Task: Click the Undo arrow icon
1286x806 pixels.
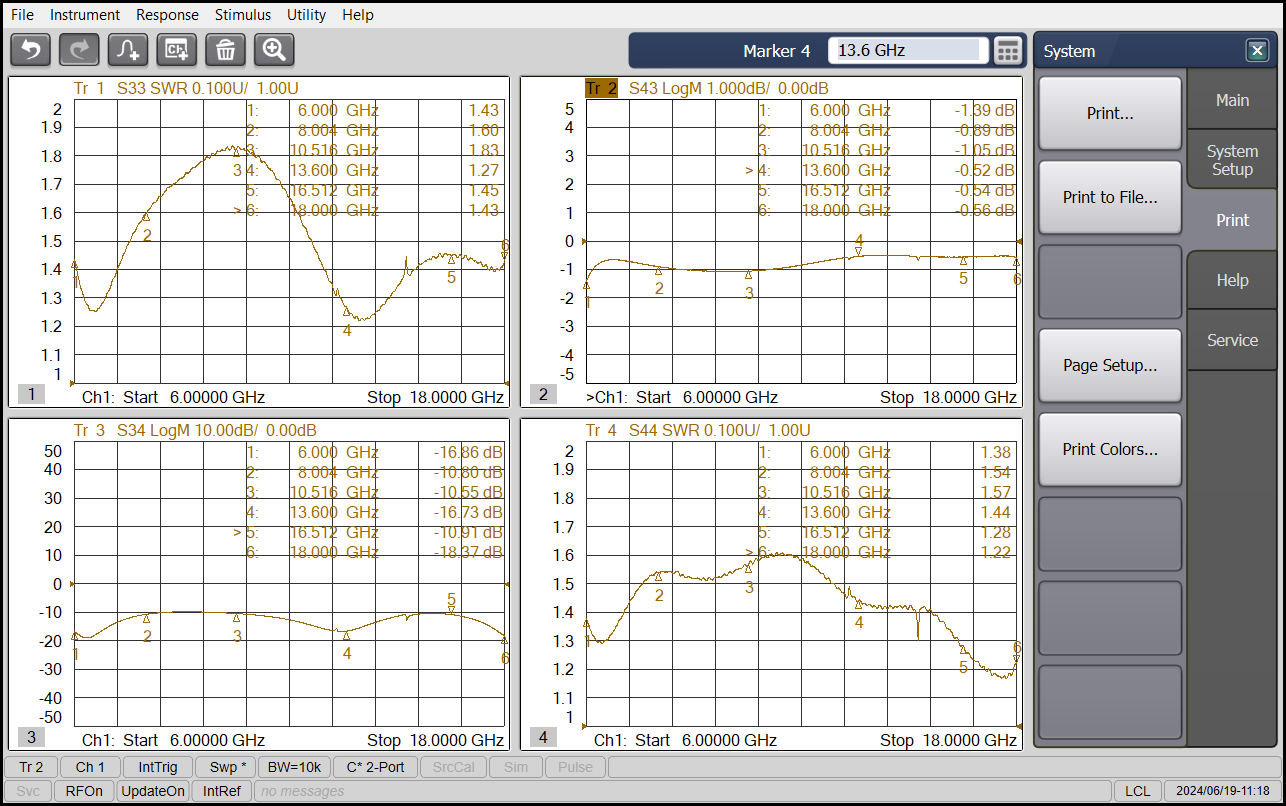Action: [x=30, y=49]
